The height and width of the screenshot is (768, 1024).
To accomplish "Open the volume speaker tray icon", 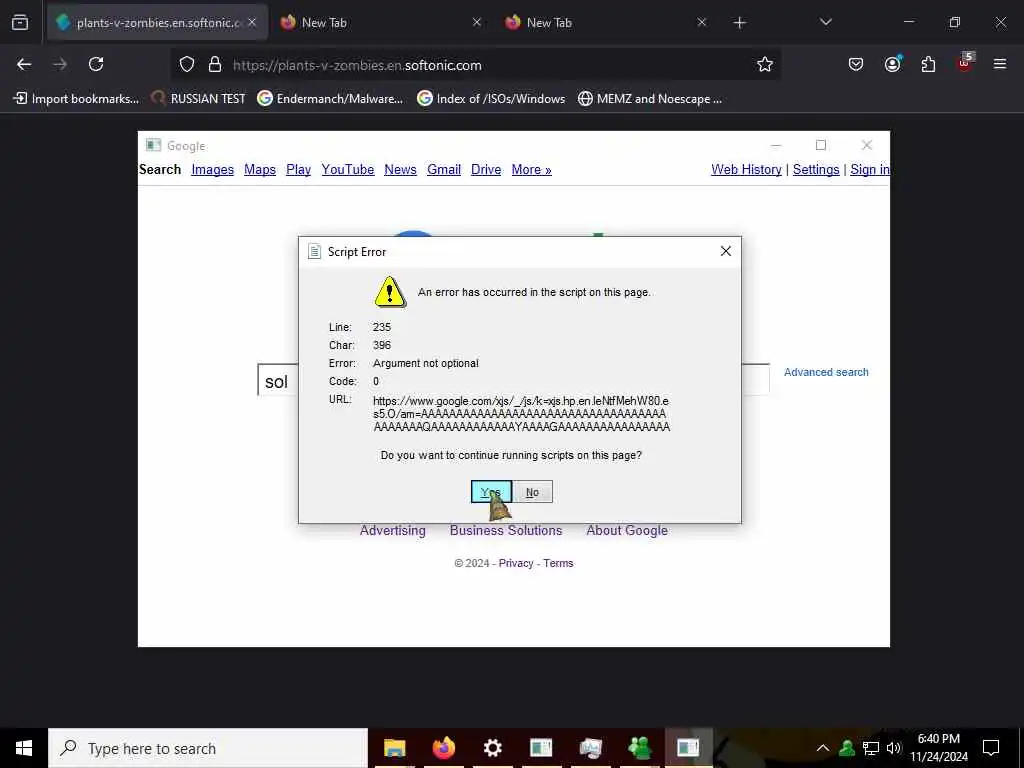I will click(894, 748).
